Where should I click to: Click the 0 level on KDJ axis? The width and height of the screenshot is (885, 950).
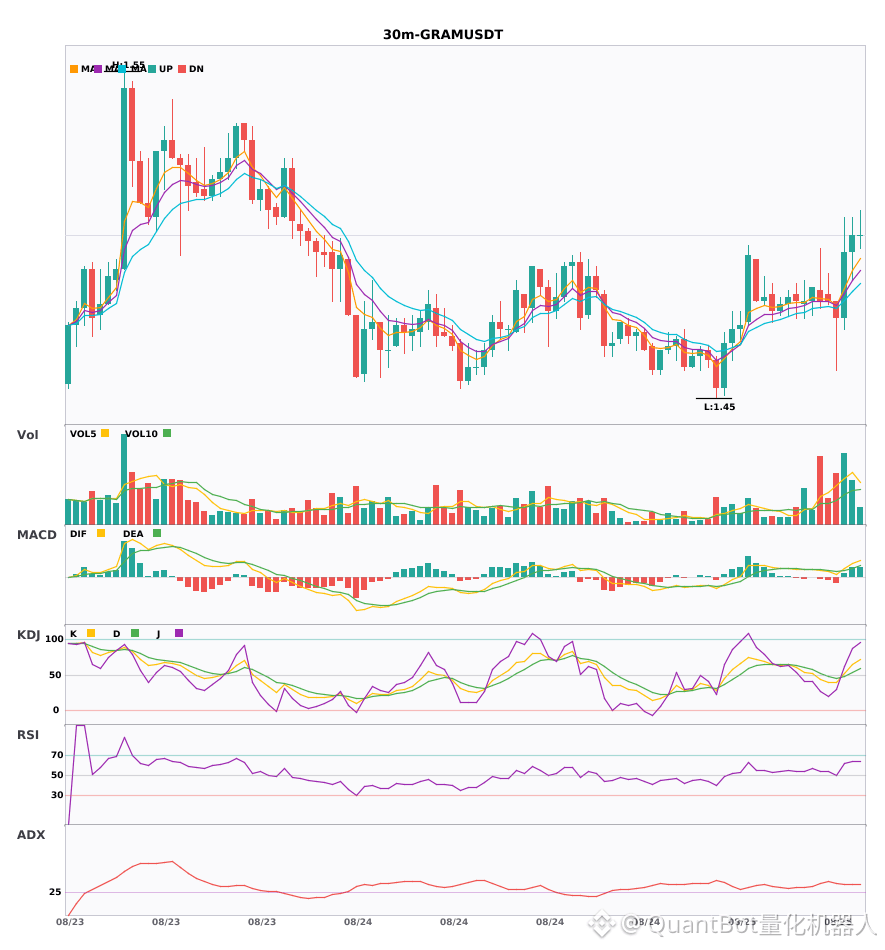pyautogui.click(x=56, y=710)
